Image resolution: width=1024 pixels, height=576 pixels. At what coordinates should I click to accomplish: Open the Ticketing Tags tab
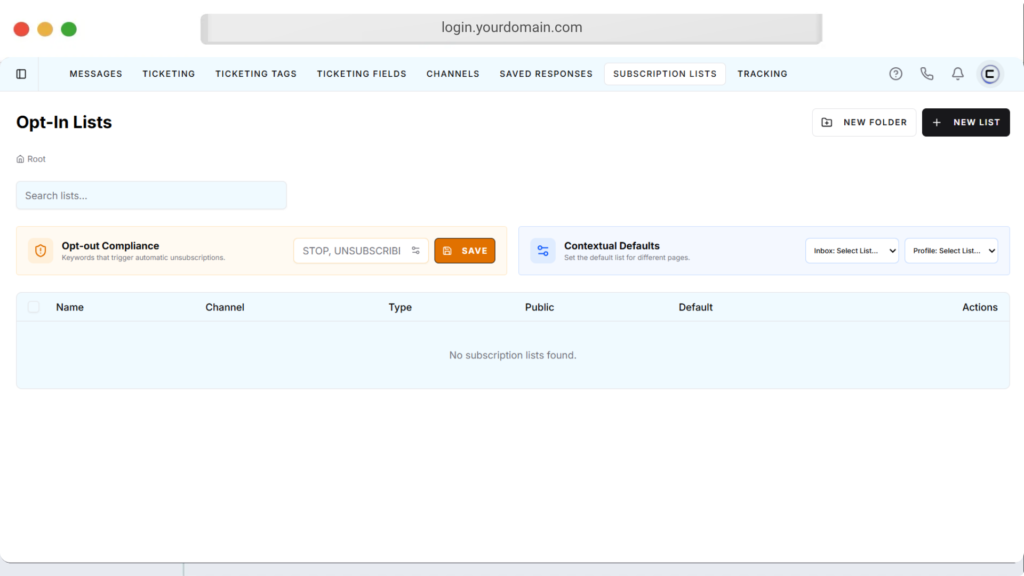coord(256,74)
